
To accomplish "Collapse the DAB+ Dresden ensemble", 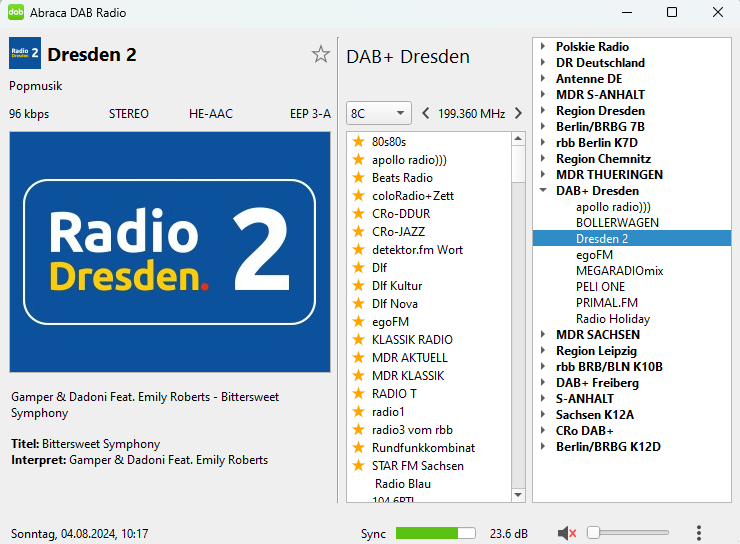I will (543, 191).
